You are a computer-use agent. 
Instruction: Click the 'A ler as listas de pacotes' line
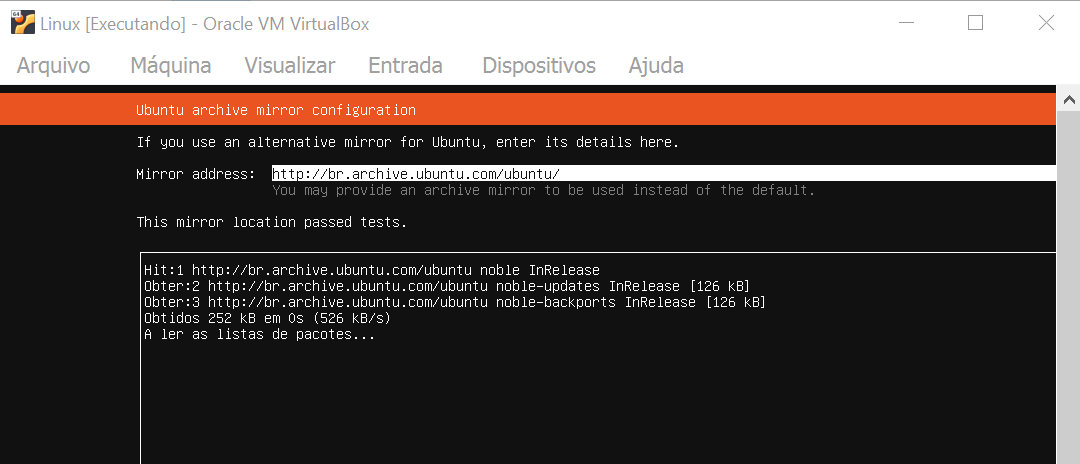click(260, 335)
